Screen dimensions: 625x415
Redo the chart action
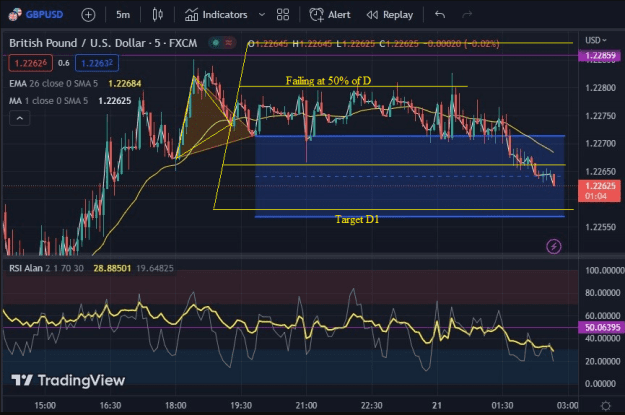467,15
